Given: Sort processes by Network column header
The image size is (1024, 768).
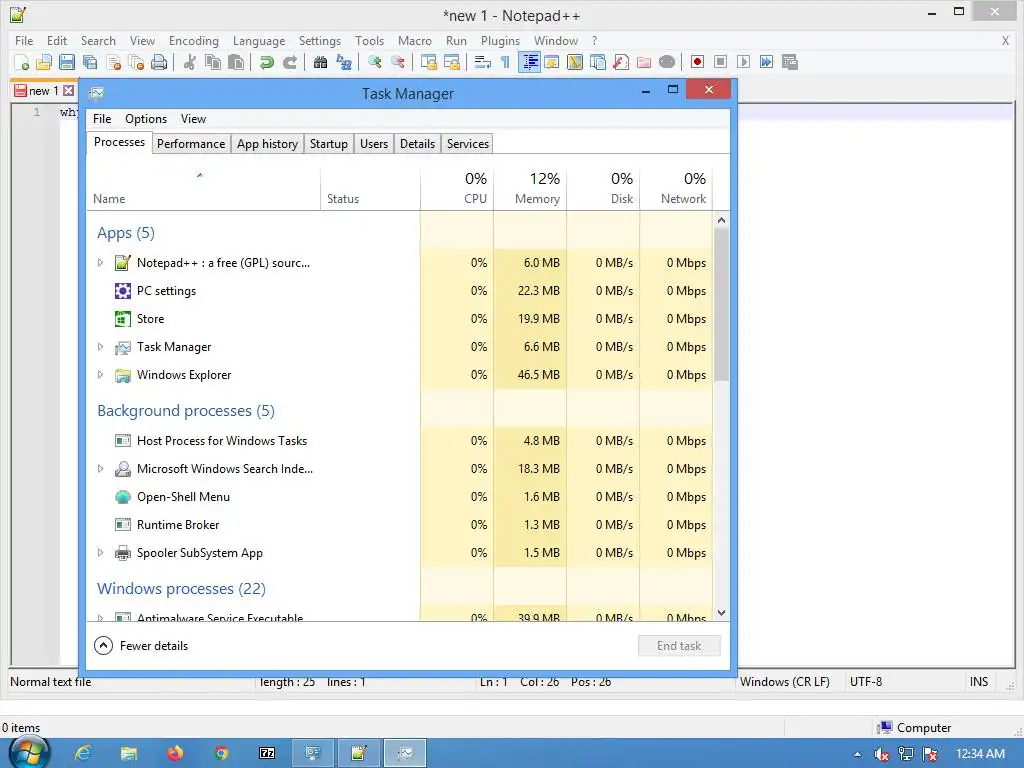Looking at the screenshot, I should [676, 189].
